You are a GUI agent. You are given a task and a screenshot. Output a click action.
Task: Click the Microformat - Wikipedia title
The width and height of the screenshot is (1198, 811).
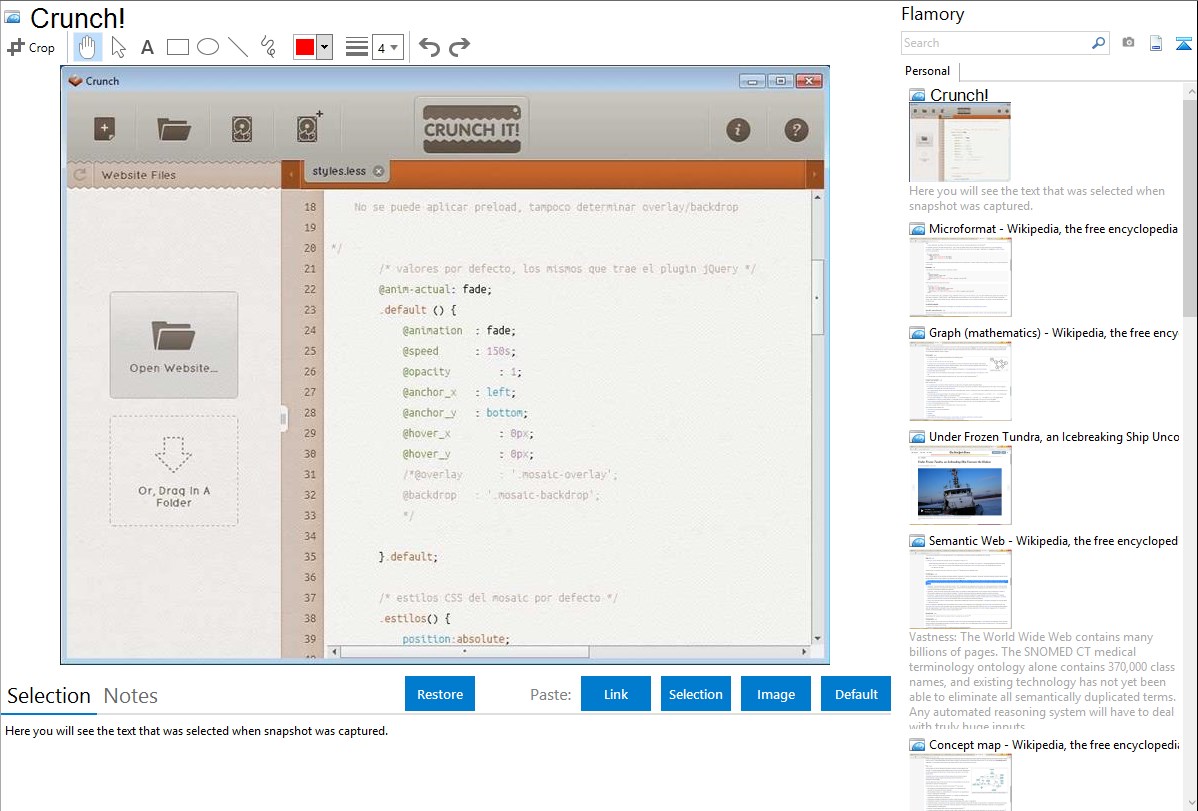tap(1053, 229)
